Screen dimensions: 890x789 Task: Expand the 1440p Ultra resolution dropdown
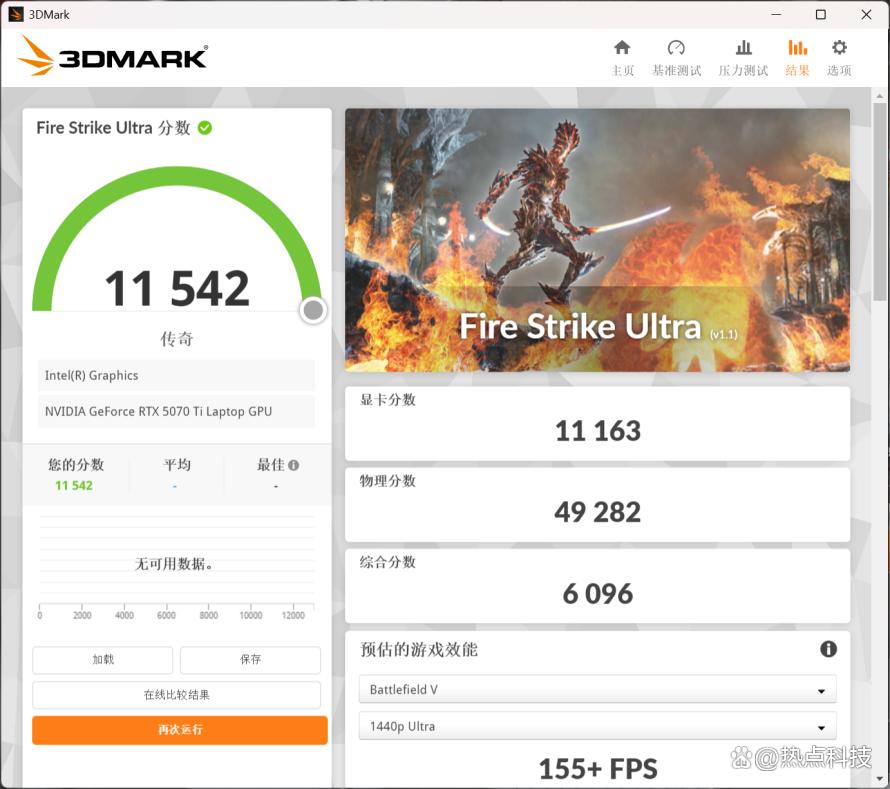click(x=598, y=727)
